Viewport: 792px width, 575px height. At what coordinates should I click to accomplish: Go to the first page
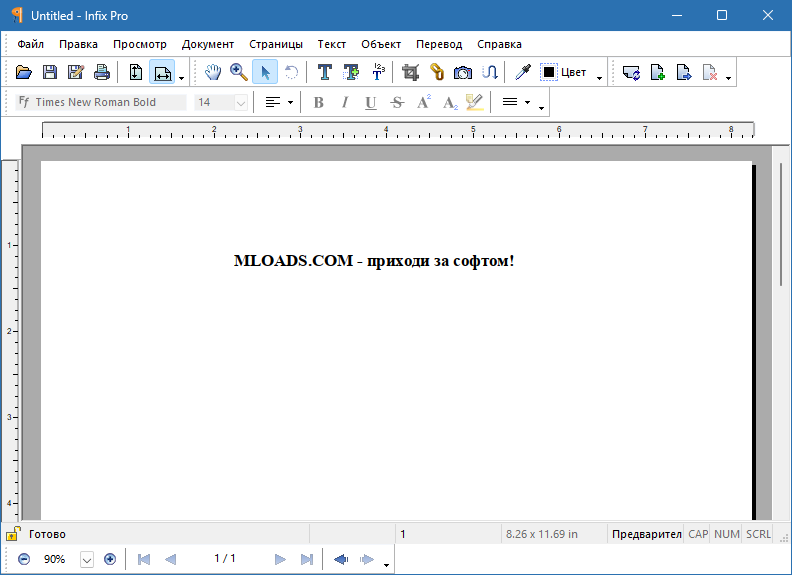click(144, 559)
